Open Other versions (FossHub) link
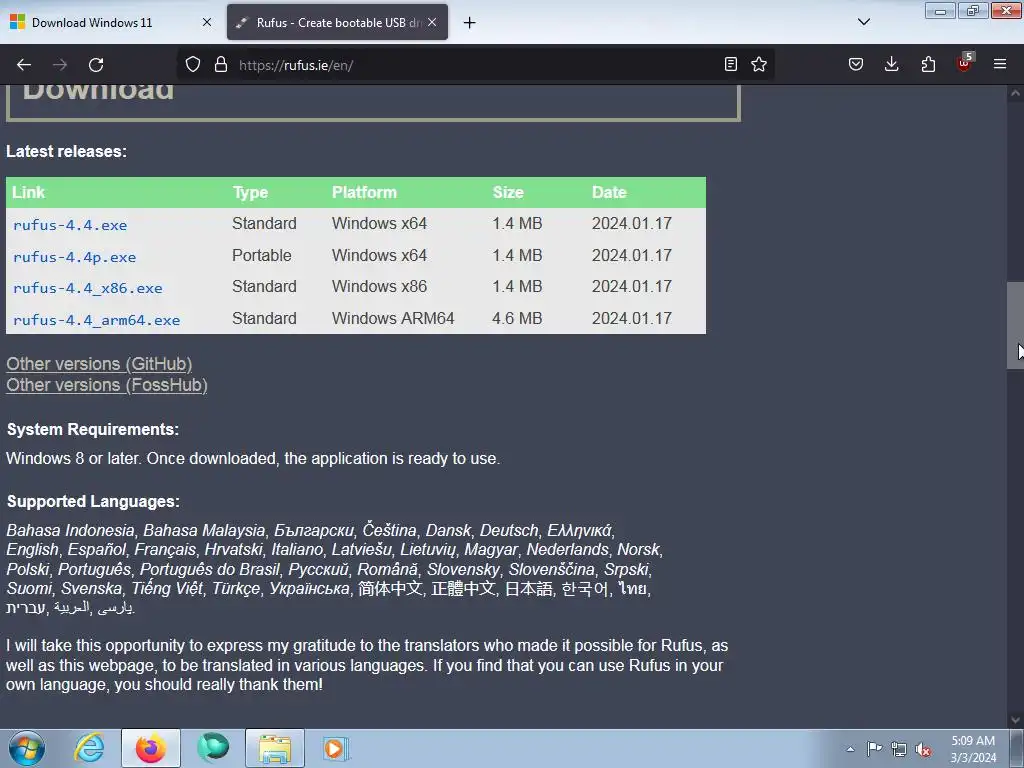This screenshot has height=768, width=1024. click(107, 385)
